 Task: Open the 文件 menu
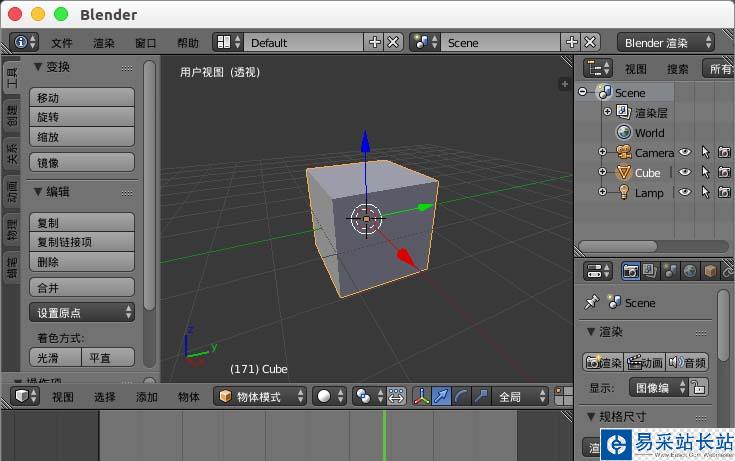click(62, 43)
